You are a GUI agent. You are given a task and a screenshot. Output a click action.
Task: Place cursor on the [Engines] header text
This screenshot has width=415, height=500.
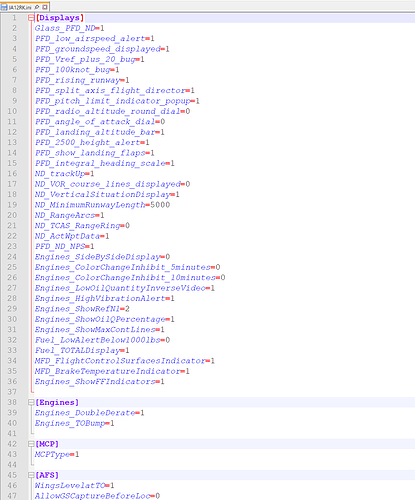coord(57,402)
